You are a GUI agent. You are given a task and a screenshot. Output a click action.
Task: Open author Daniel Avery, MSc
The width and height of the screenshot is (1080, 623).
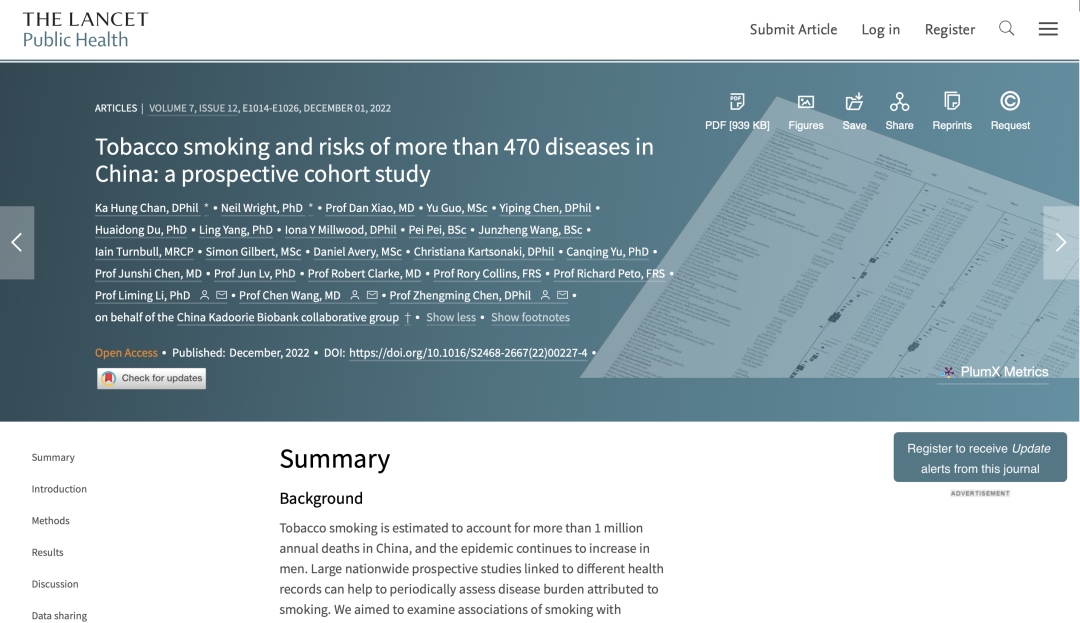pyautogui.click(x=357, y=252)
